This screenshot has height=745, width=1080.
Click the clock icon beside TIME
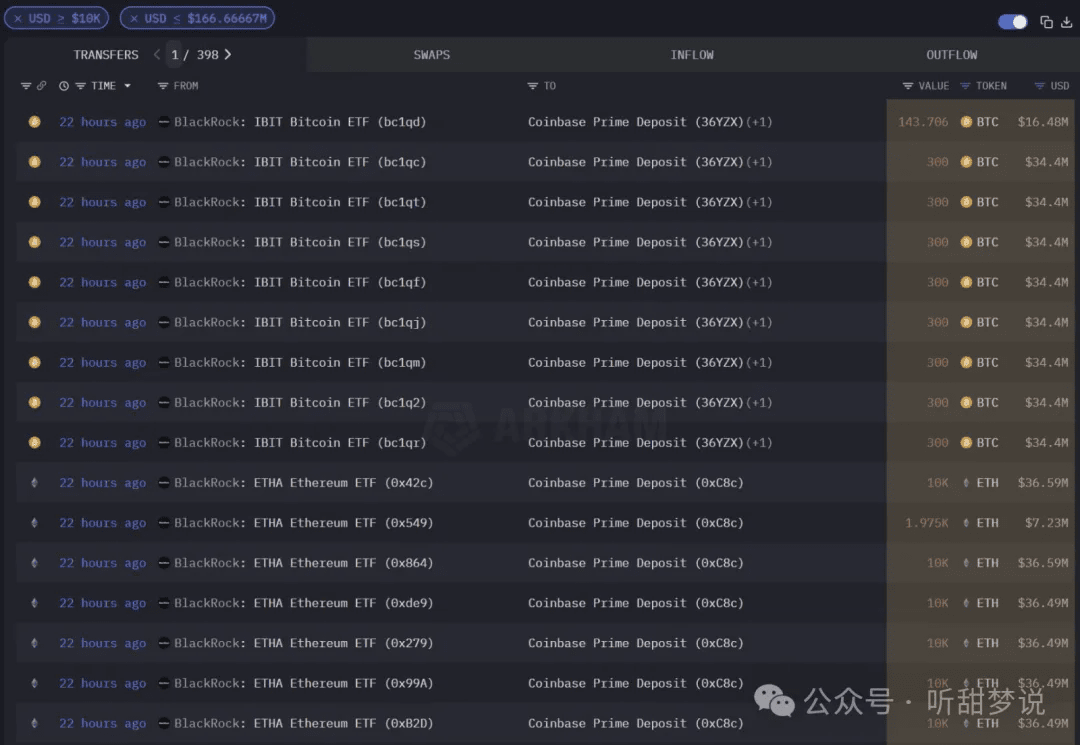[64, 86]
